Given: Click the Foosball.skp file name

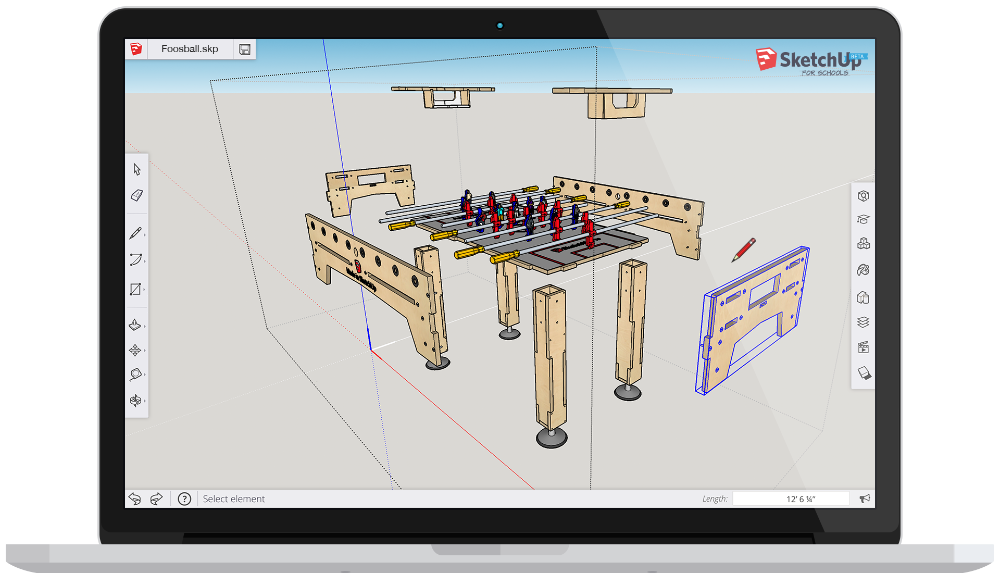Looking at the screenshot, I should click(189, 48).
